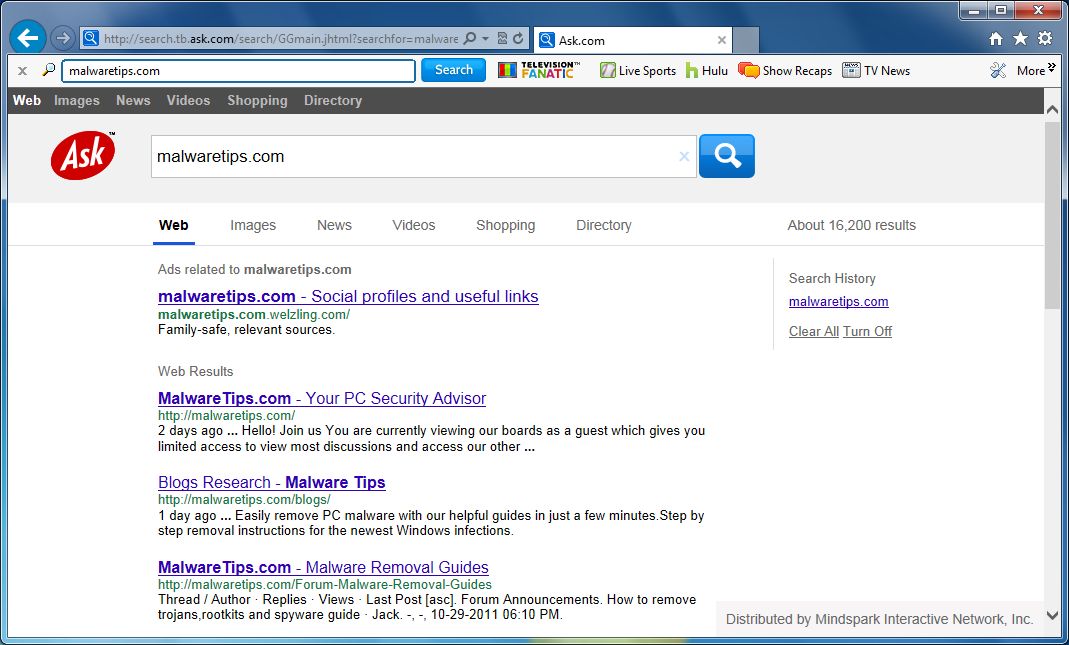The height and width of the screenshot is (645, 1069).
Task: Open the address bar dropdown arrow
Action: (485, 38)
